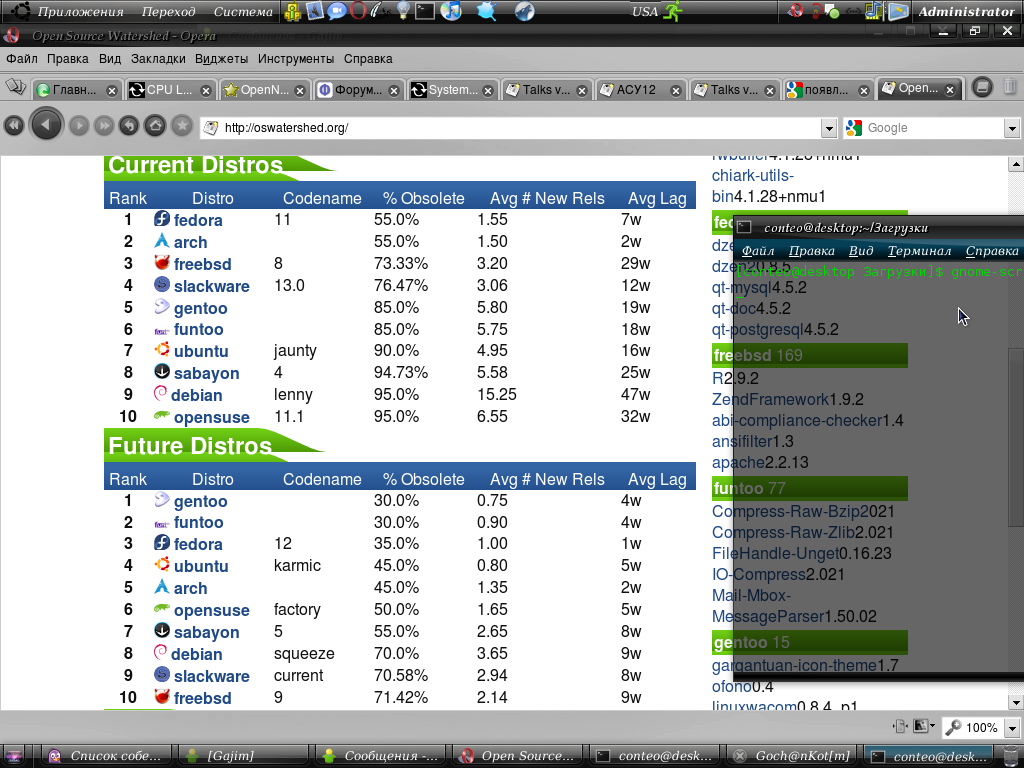
Task: Open the closed tabs trash icon
Action: click(x=1009, y=87)
